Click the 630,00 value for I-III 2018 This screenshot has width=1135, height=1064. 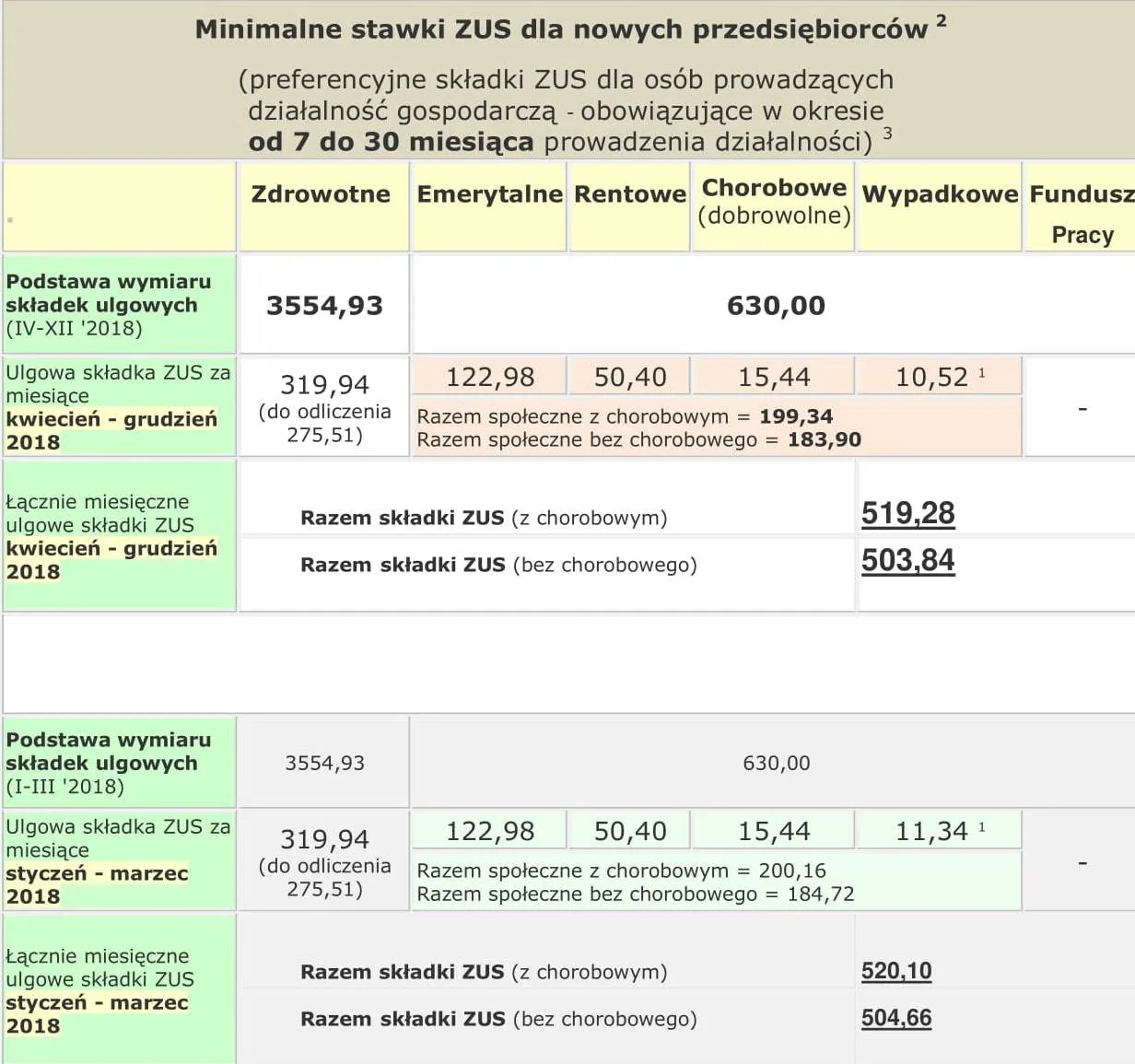776,763
